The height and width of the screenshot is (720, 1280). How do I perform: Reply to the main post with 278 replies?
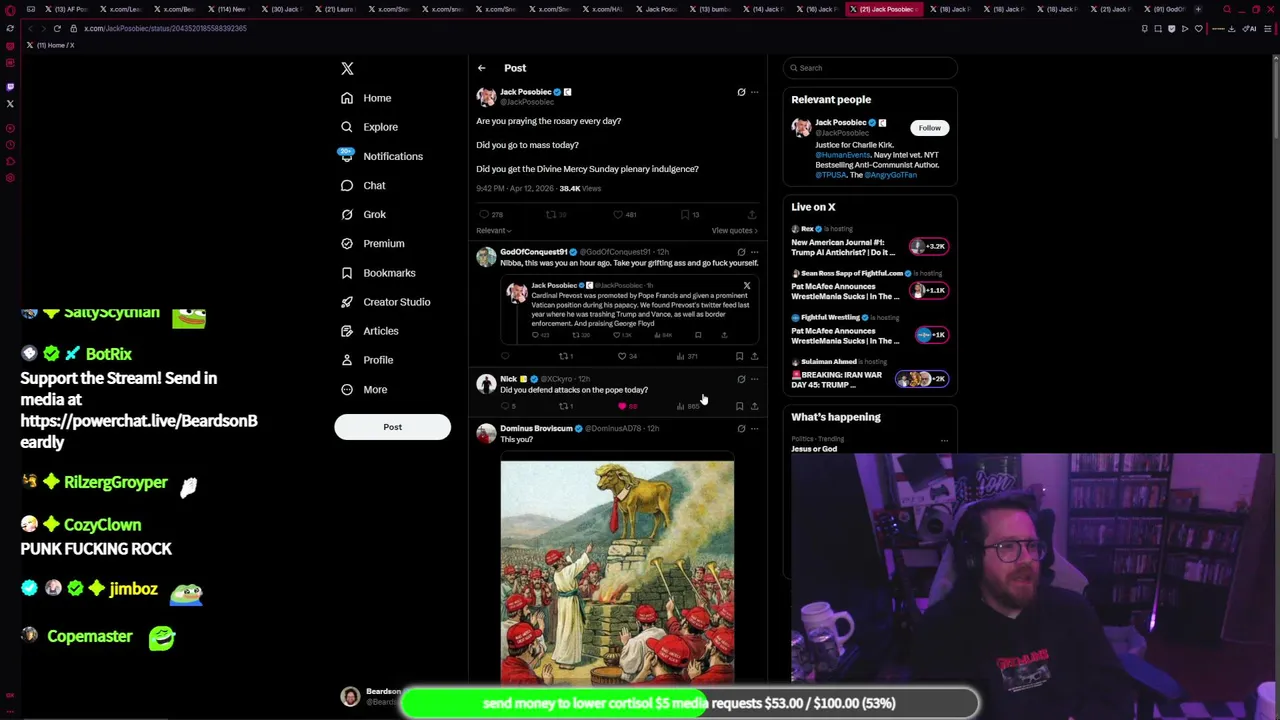click(491, 214)
